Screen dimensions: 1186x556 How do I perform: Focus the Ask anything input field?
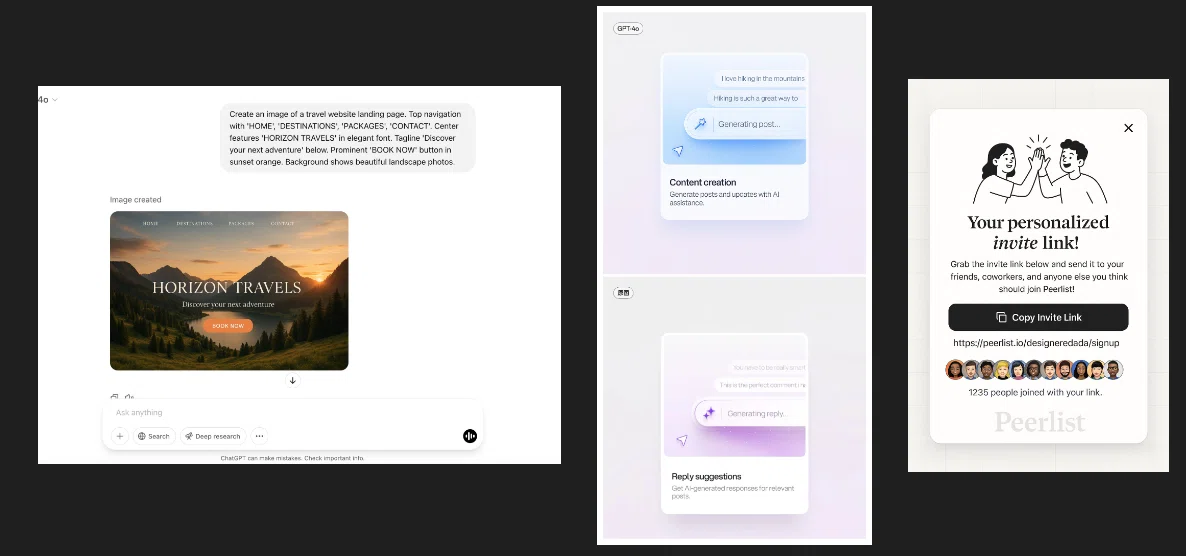click(x=292, y=412)
